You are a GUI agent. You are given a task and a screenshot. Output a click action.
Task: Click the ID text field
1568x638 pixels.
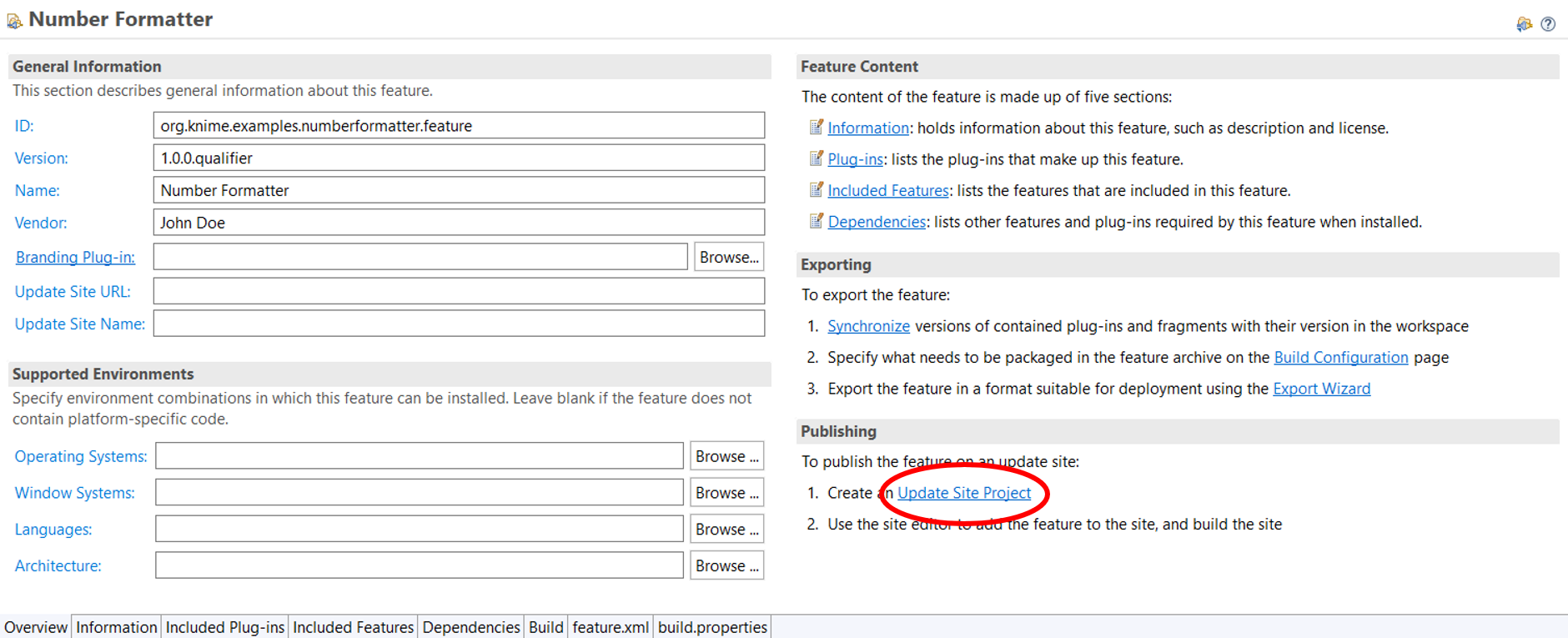[459, 125]
